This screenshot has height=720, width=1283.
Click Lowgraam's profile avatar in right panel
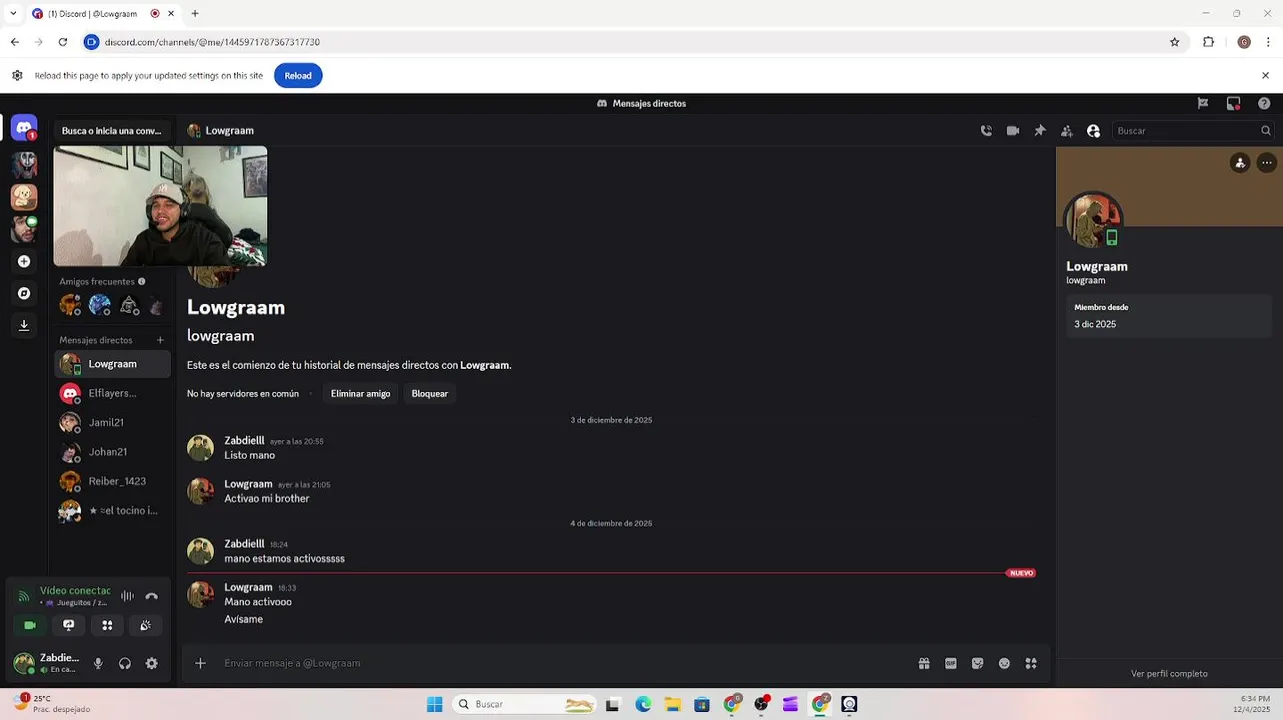[1092, 220]
